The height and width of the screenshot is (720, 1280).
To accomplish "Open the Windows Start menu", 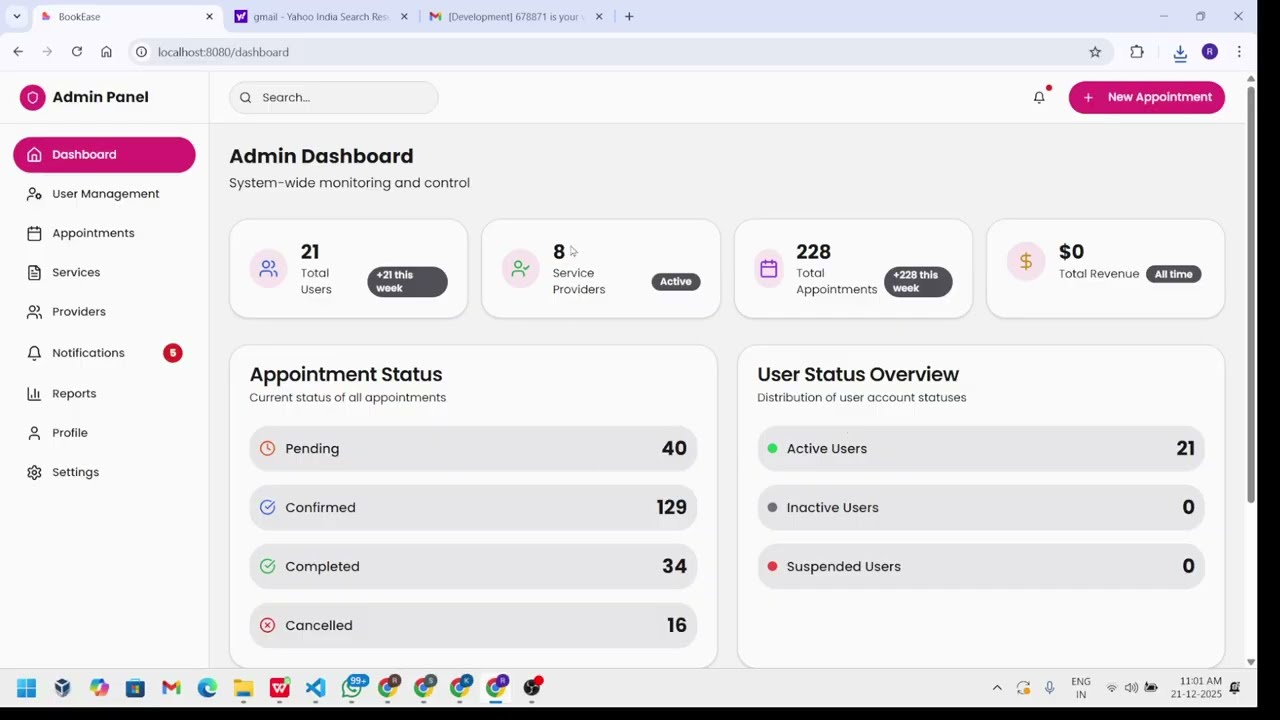I will [x=27, y=688].
